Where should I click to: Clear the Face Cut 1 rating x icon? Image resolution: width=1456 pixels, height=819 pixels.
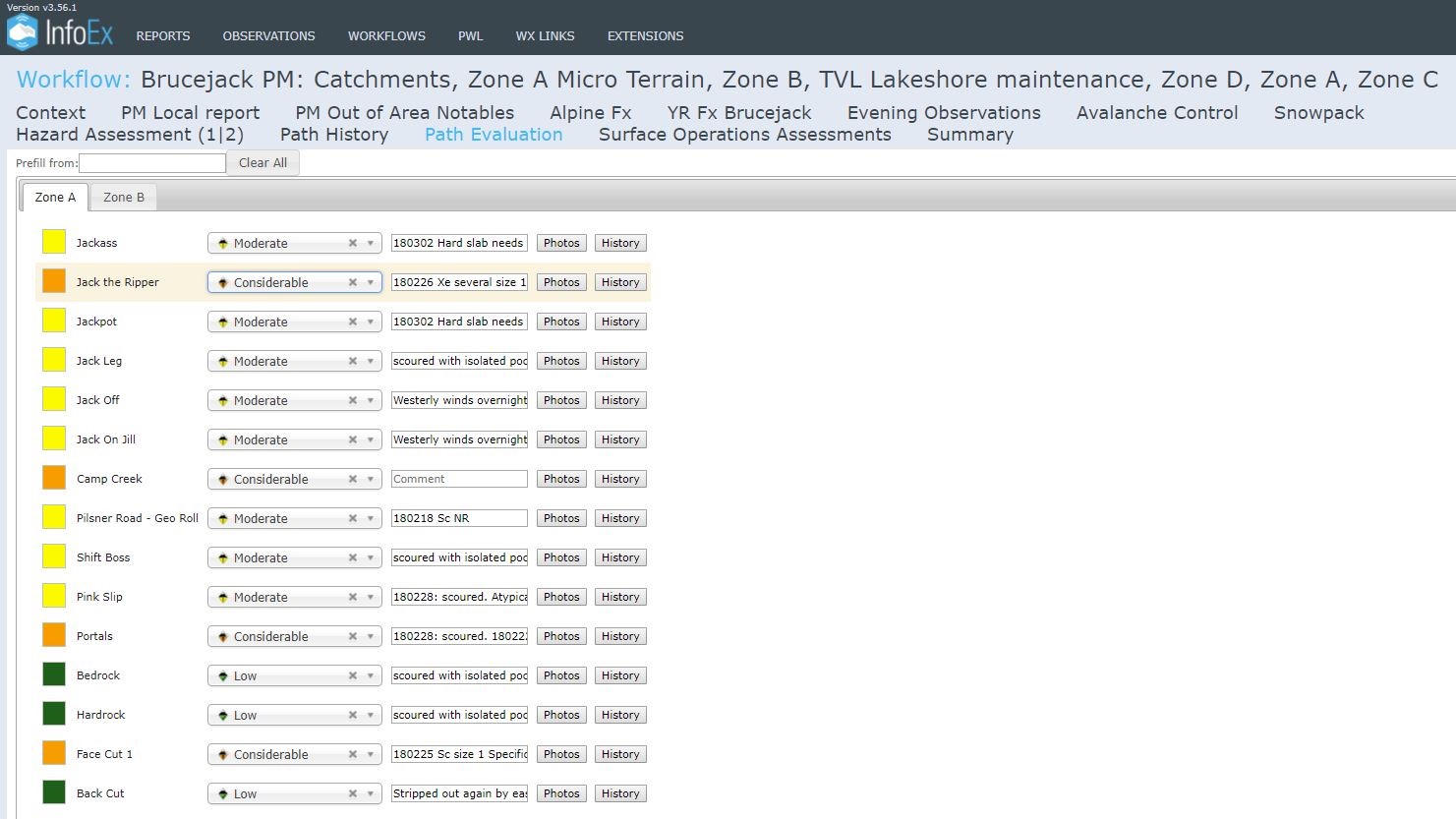(x=352, y=754)
